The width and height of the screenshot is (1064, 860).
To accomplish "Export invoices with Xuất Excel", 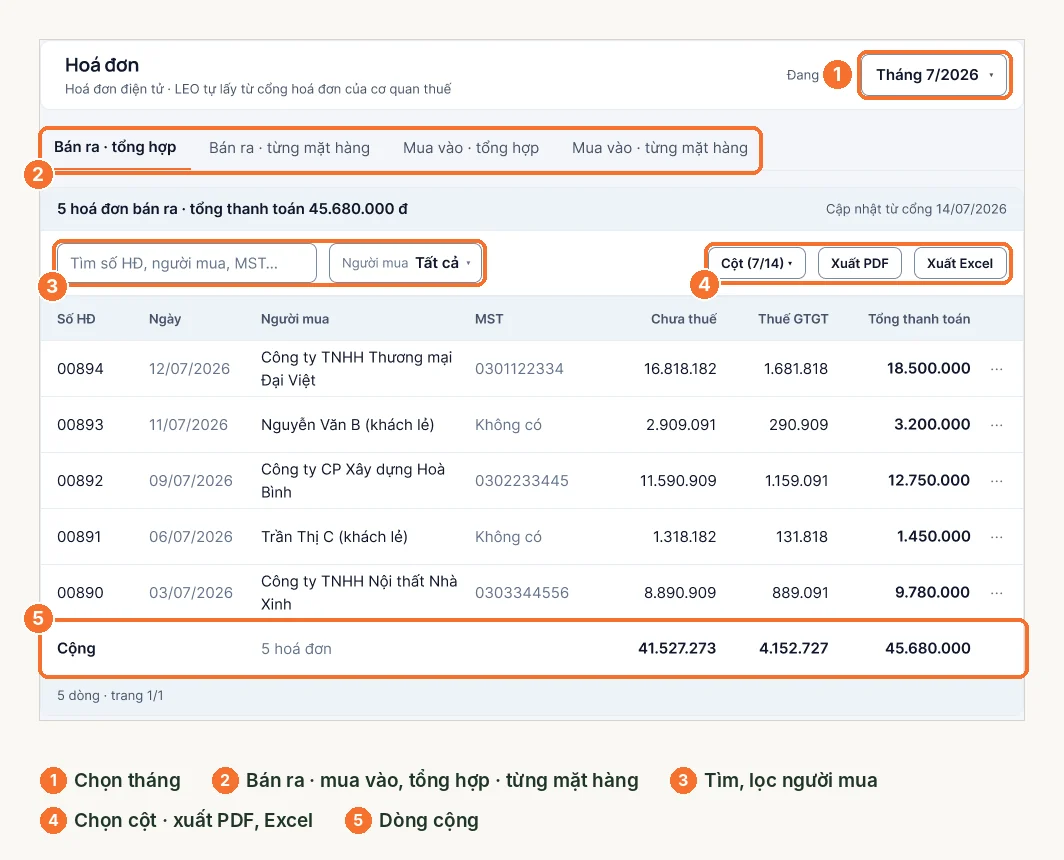I will pos(960,263).
